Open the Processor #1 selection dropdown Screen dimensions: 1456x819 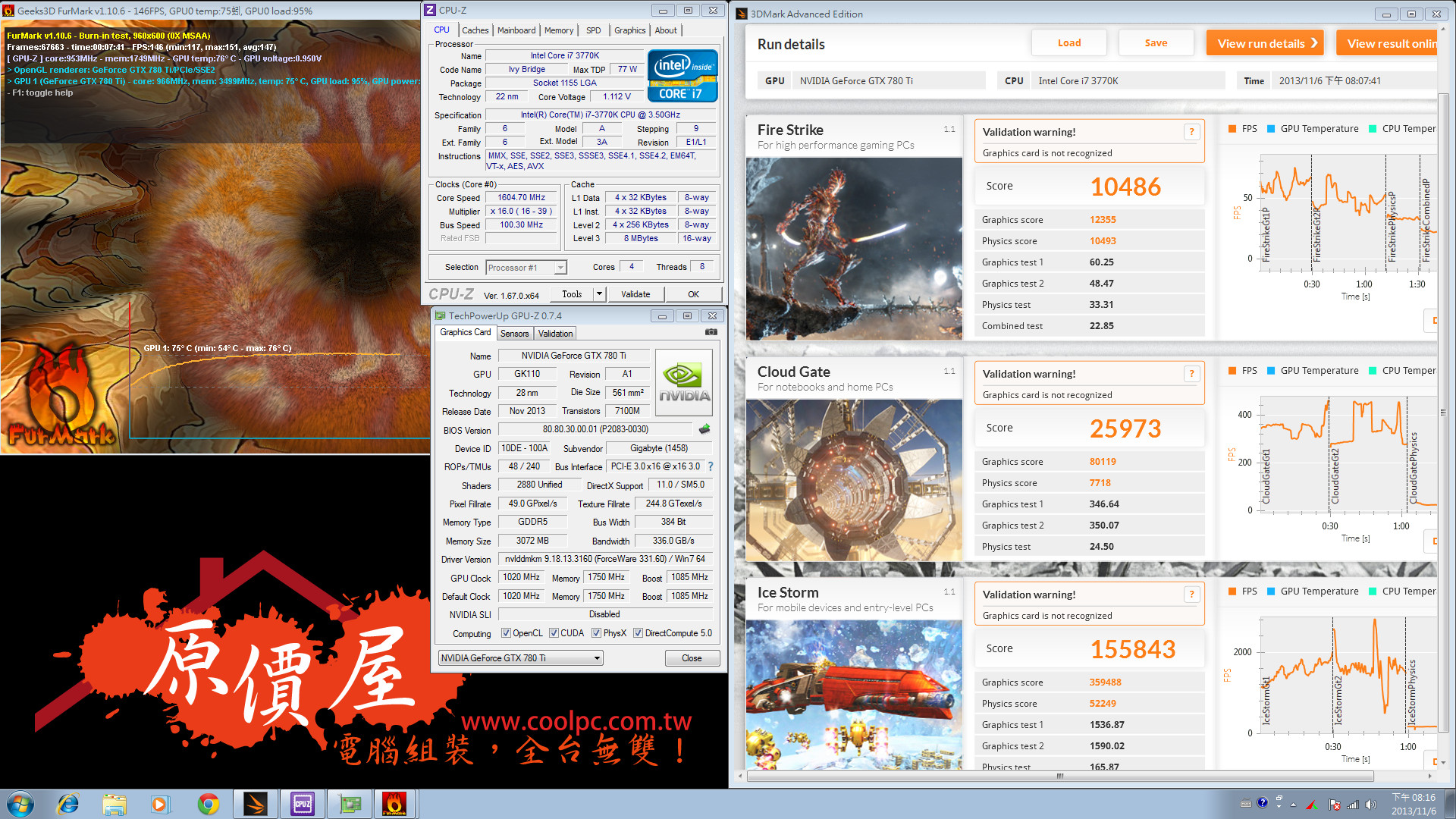(526, 268)
